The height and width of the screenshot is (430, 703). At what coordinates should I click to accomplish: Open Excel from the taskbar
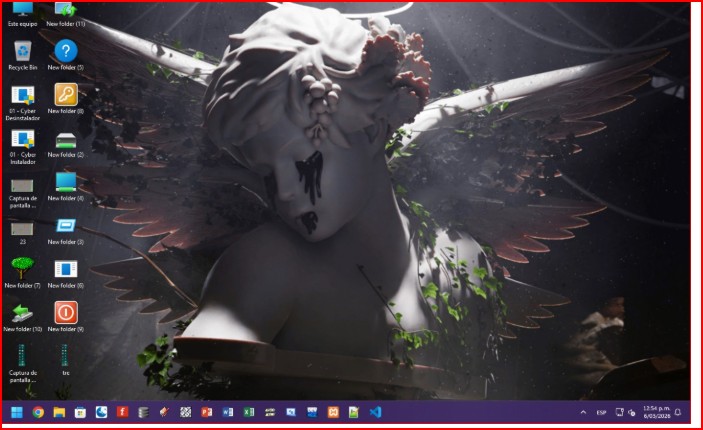[248, 412]
